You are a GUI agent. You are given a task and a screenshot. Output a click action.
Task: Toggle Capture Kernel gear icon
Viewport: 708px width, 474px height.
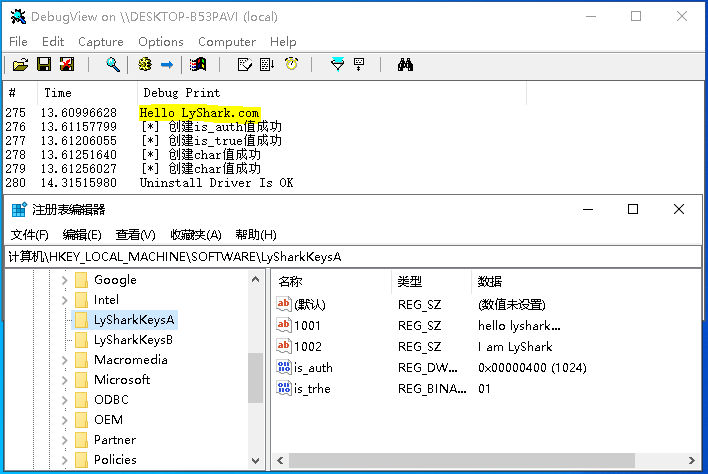(x=145, y=65)
